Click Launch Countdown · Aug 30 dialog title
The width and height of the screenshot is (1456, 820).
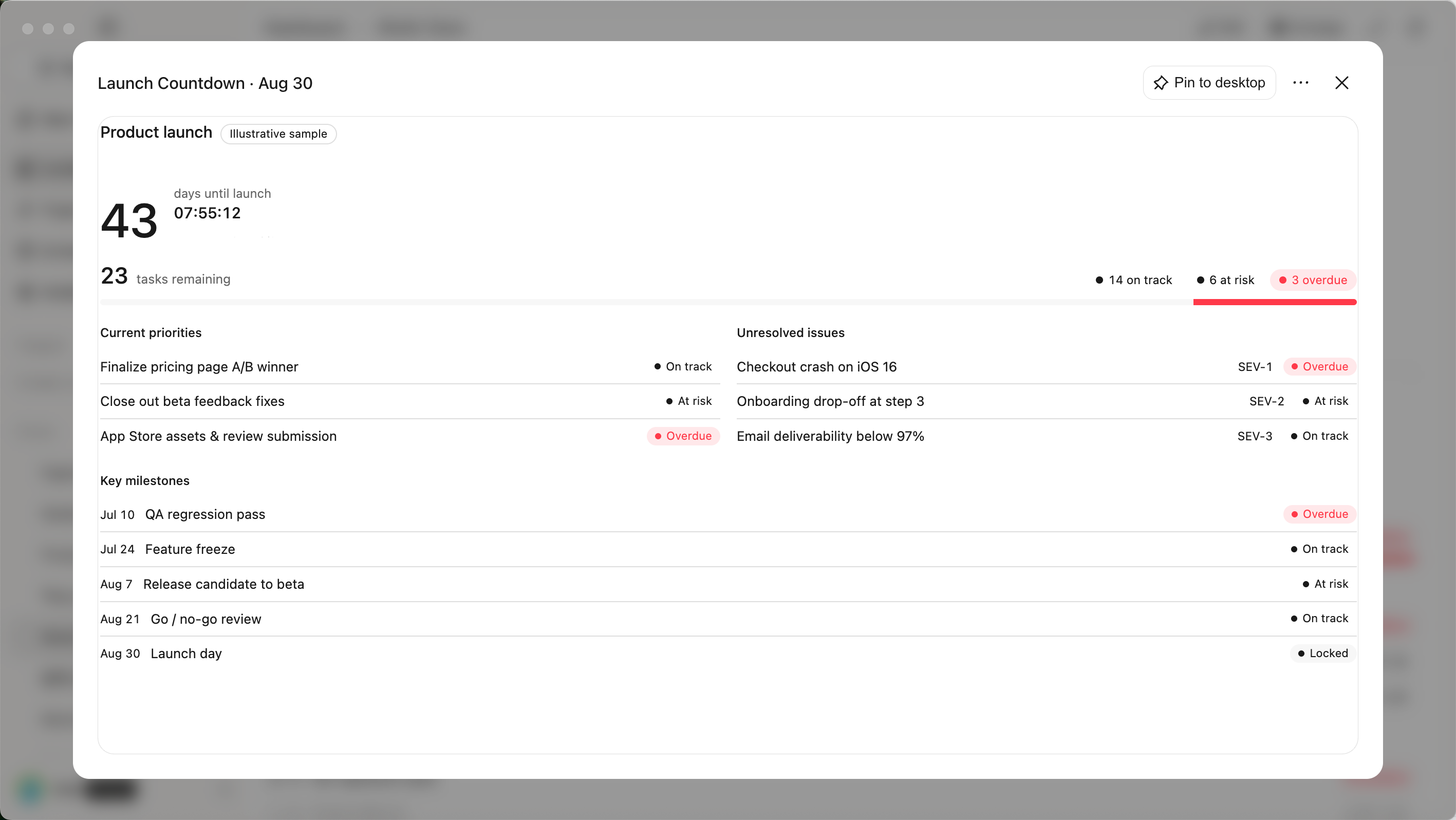coord(205,83)
